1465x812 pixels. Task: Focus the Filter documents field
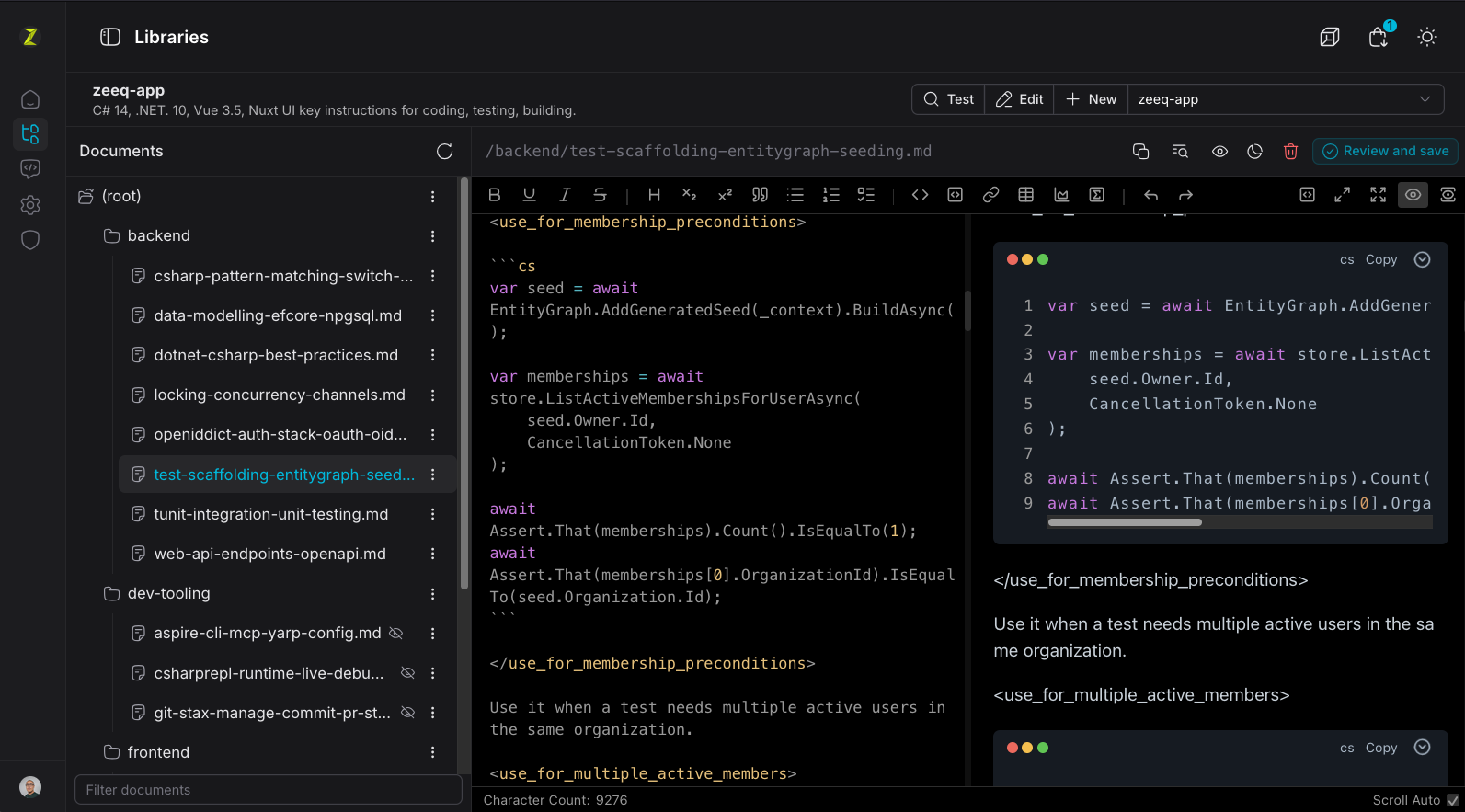(269, 790)
